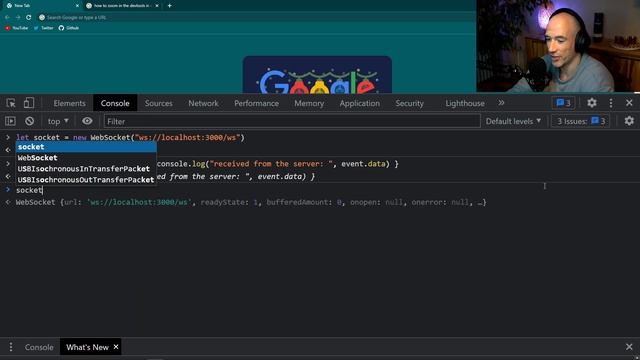Open the Performance tab
The image size is (640, 360).
coord(256,103)
